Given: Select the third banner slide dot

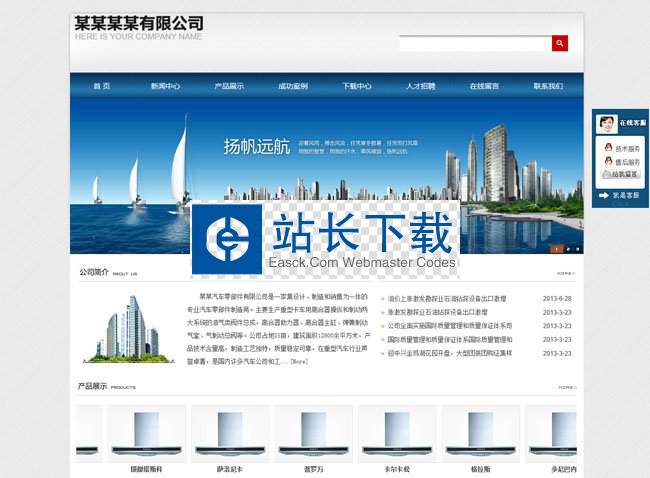Looking at the screenshot, I should (577, 249).
